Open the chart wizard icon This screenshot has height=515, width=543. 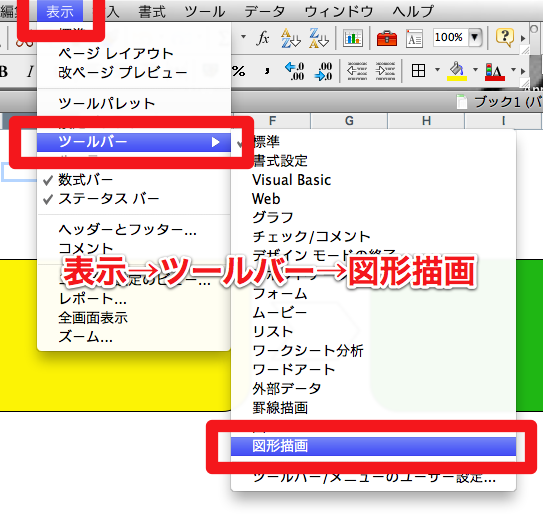point(353,38)
